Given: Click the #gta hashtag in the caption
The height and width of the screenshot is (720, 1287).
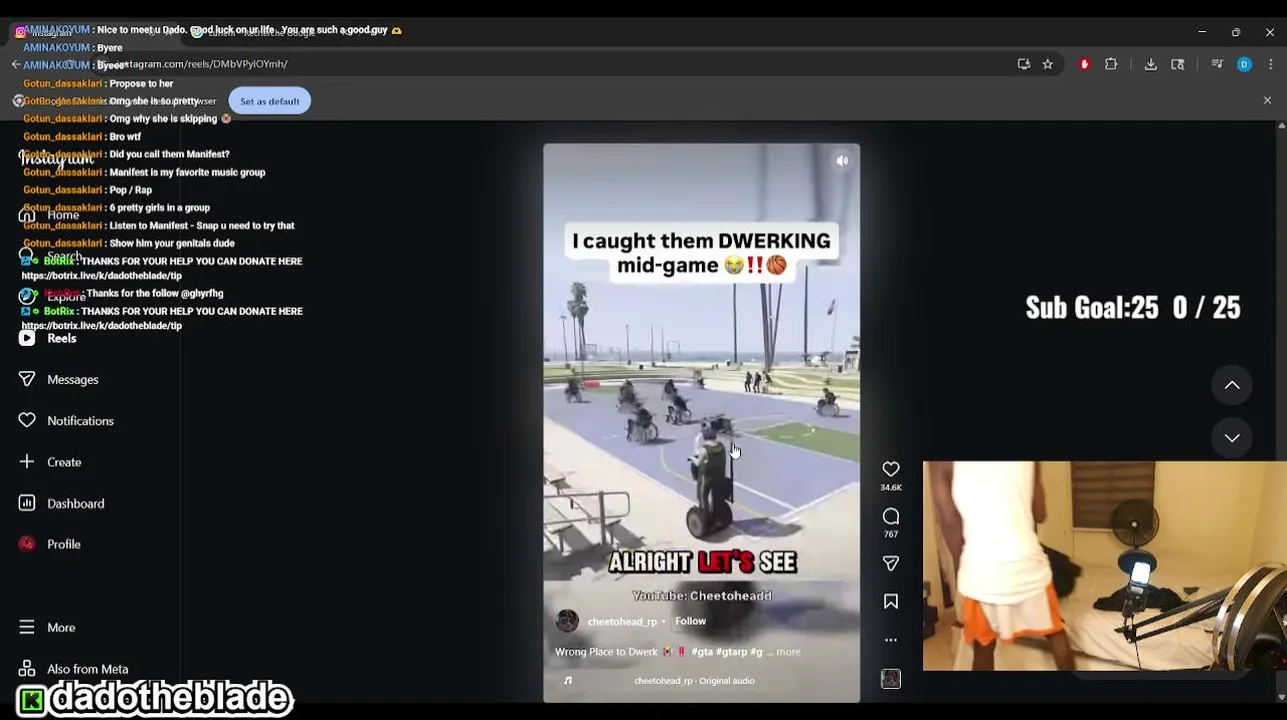Looking at the screenshot, I should (x=703, y=652).
